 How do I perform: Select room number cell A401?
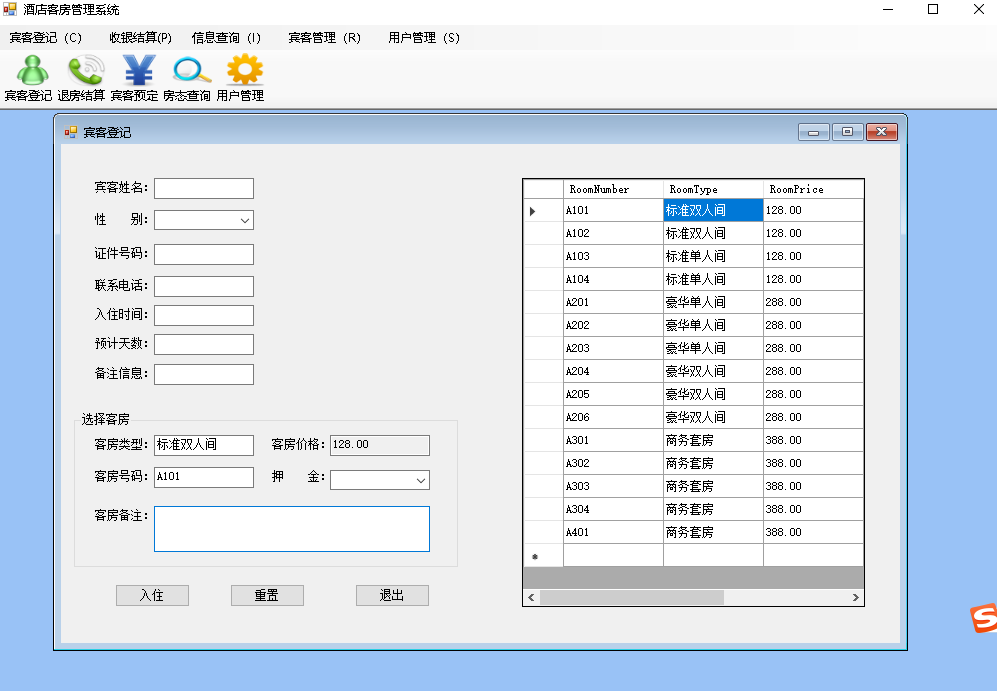[614, 532]
